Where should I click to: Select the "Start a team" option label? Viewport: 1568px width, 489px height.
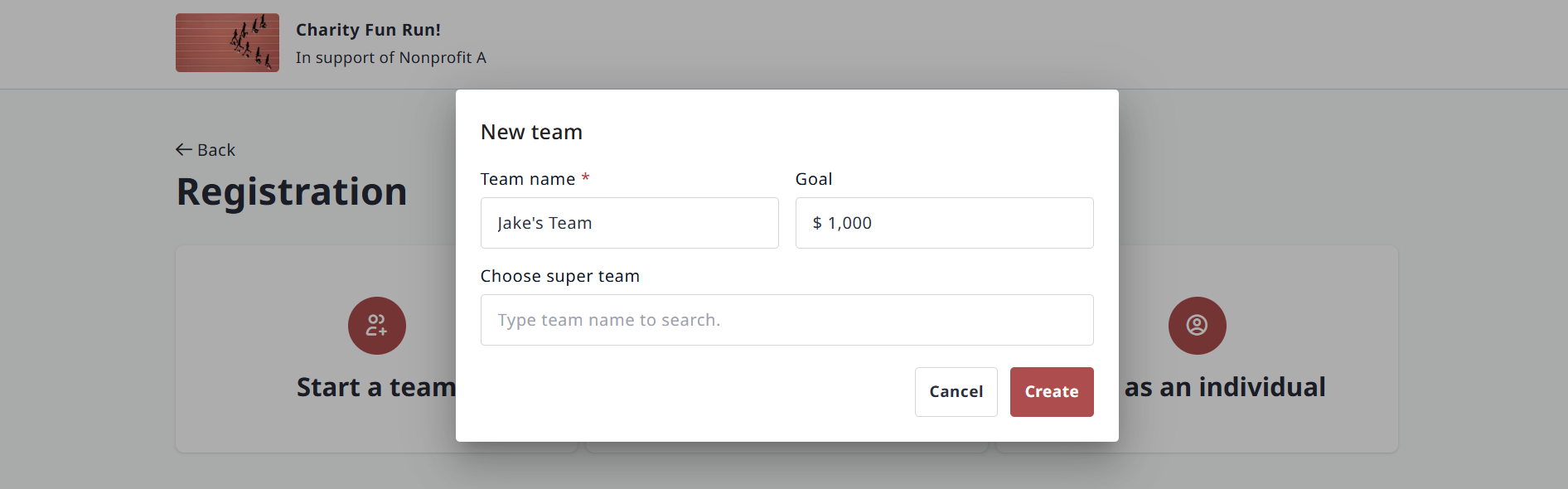pos(376,387)
